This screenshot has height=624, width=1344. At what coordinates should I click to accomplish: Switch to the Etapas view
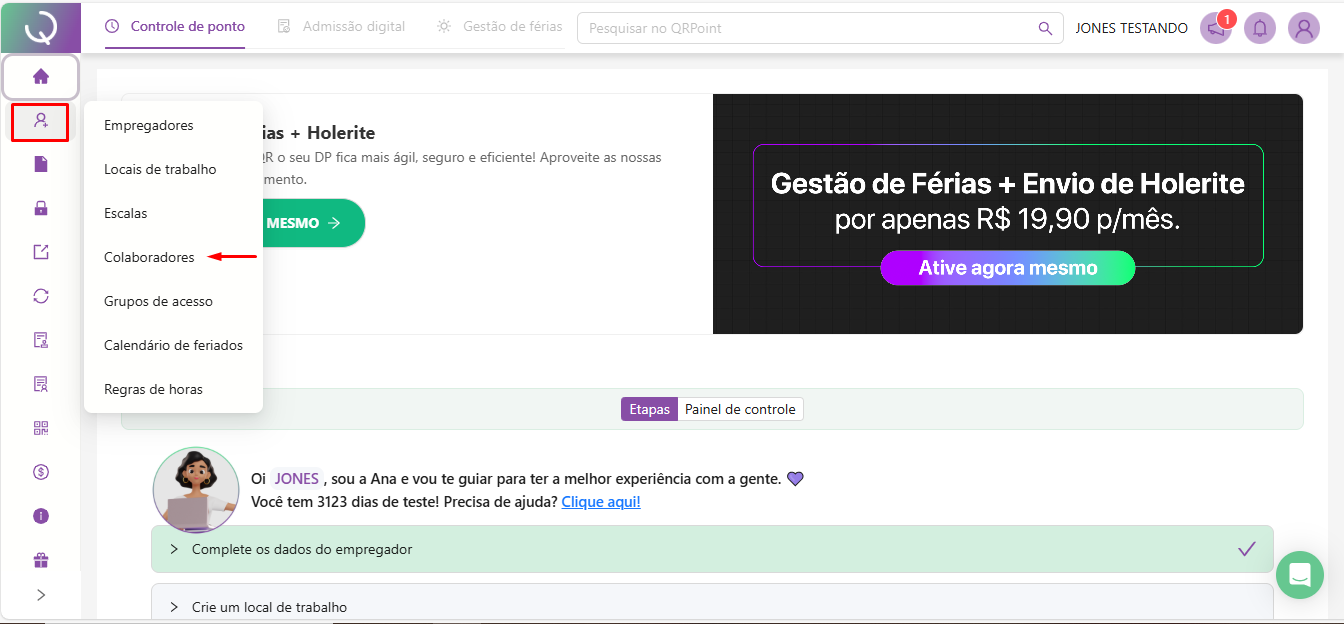coord(649,409)
